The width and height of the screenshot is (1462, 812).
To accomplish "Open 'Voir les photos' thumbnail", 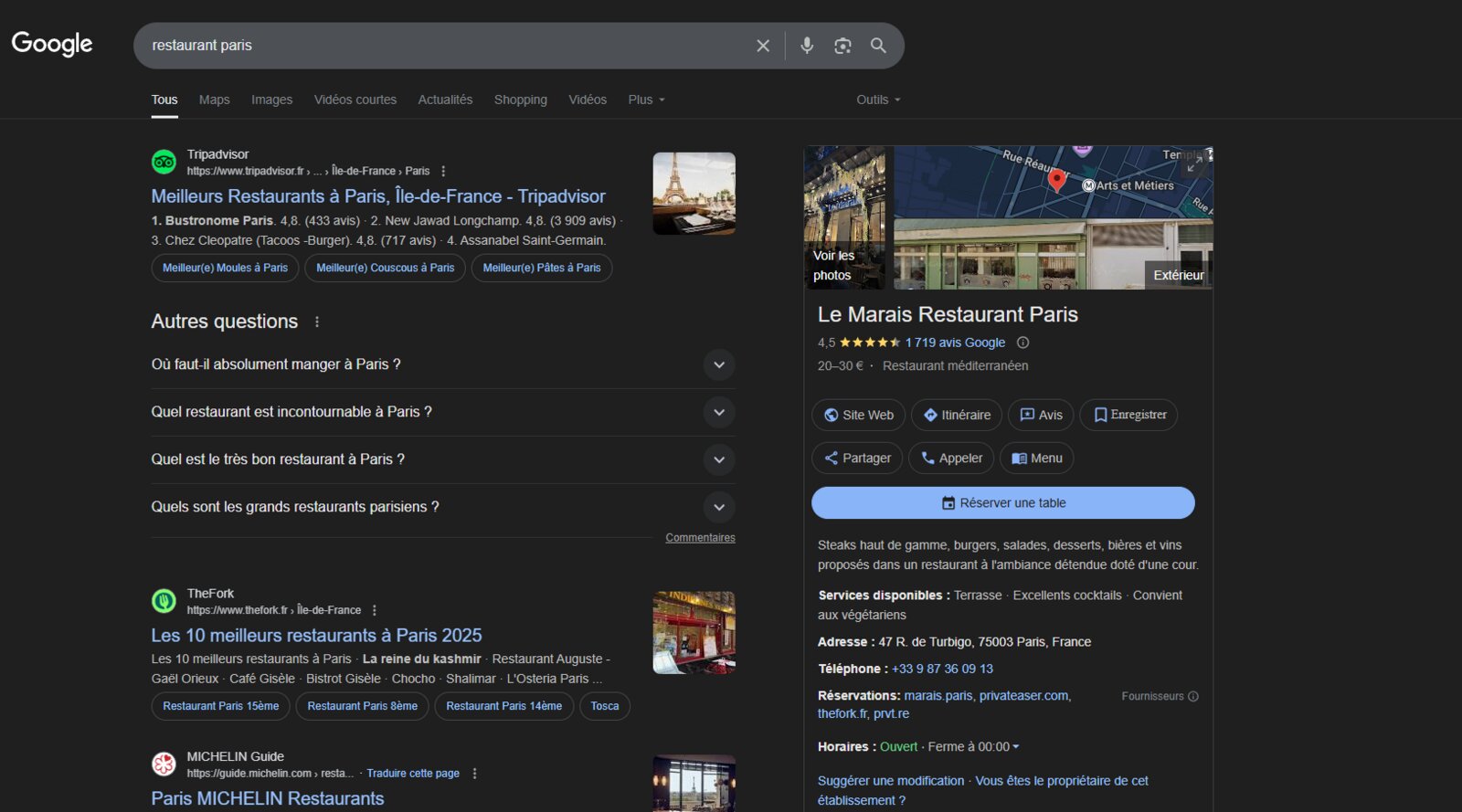I will pyautogui.click(x=844, y=217).
